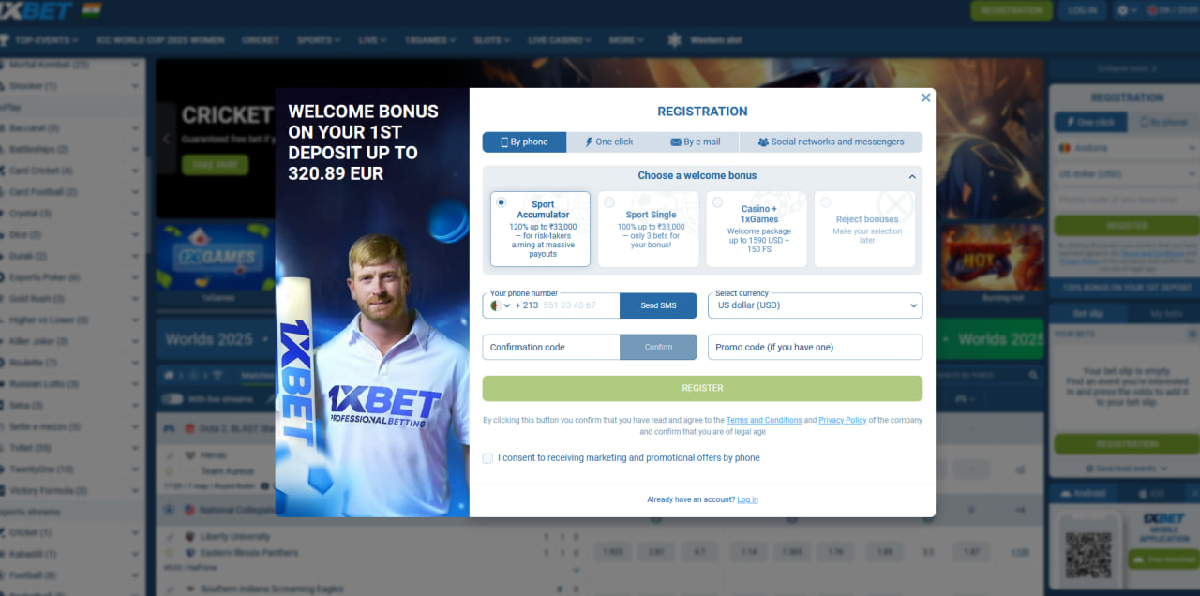Click the star icon beside Western slot
This screenshot has height=596, width=1200.
pos(678,41)
